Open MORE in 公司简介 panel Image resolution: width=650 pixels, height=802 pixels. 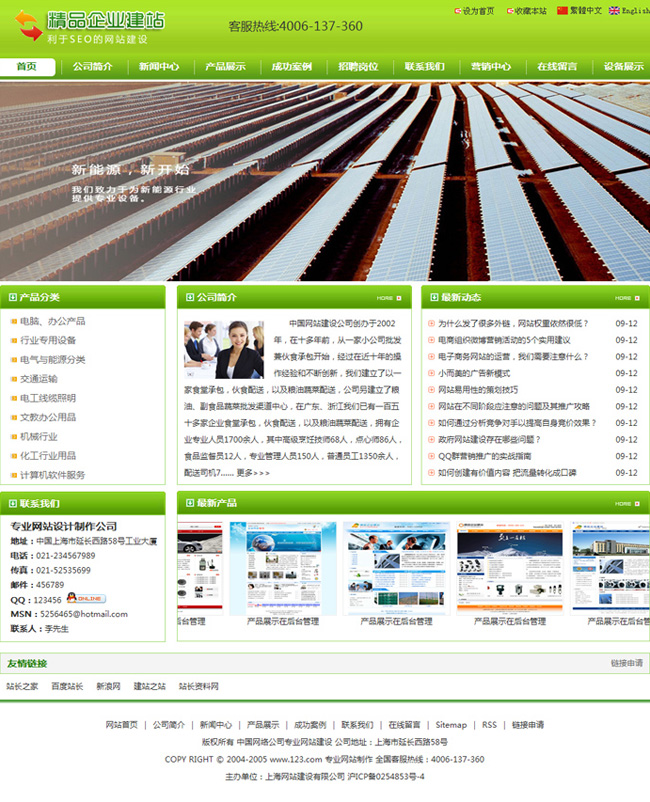click(389, 298)
